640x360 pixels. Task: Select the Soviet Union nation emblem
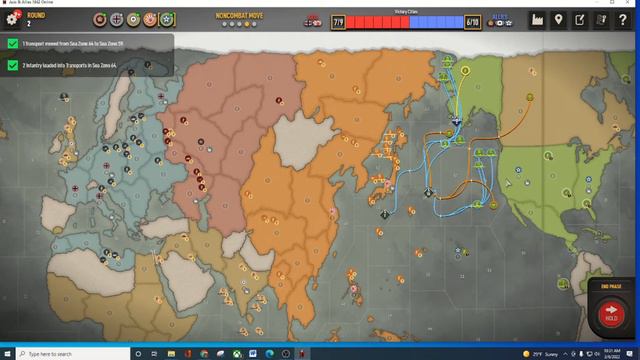[100, 20]
